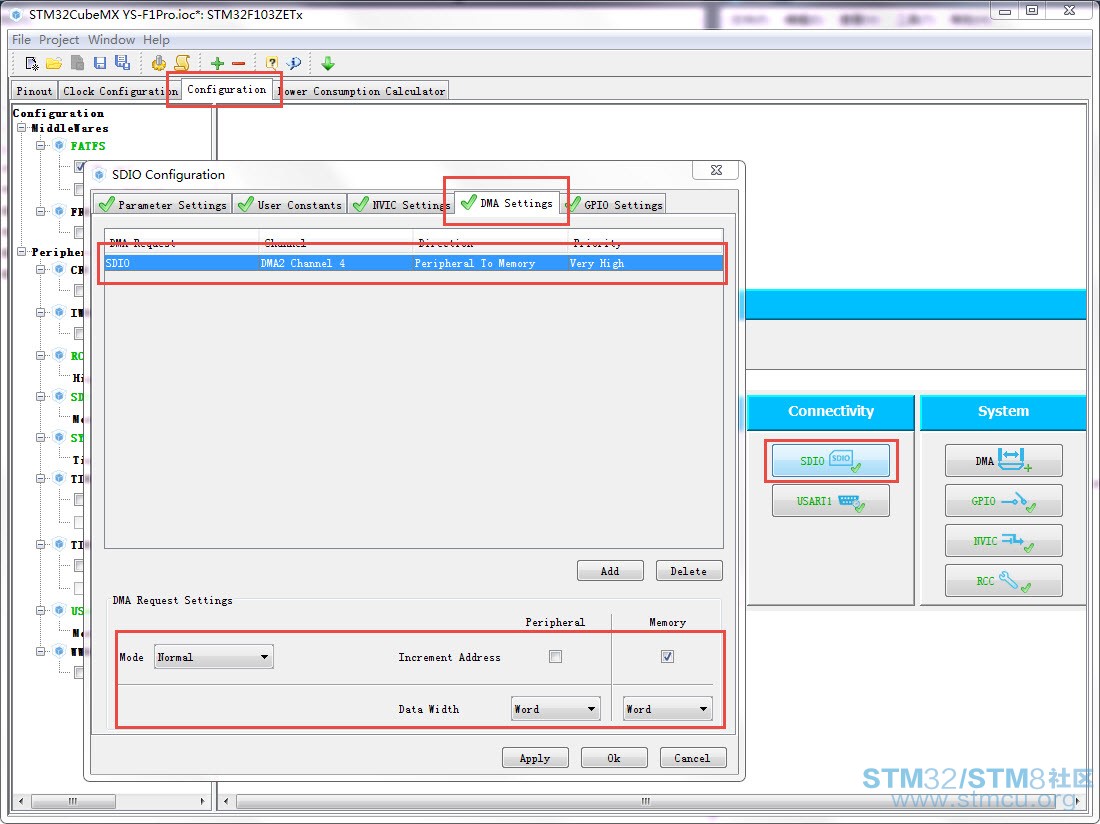Click the left tree panel horizontal scrollbar

click(x=74, y=801)
